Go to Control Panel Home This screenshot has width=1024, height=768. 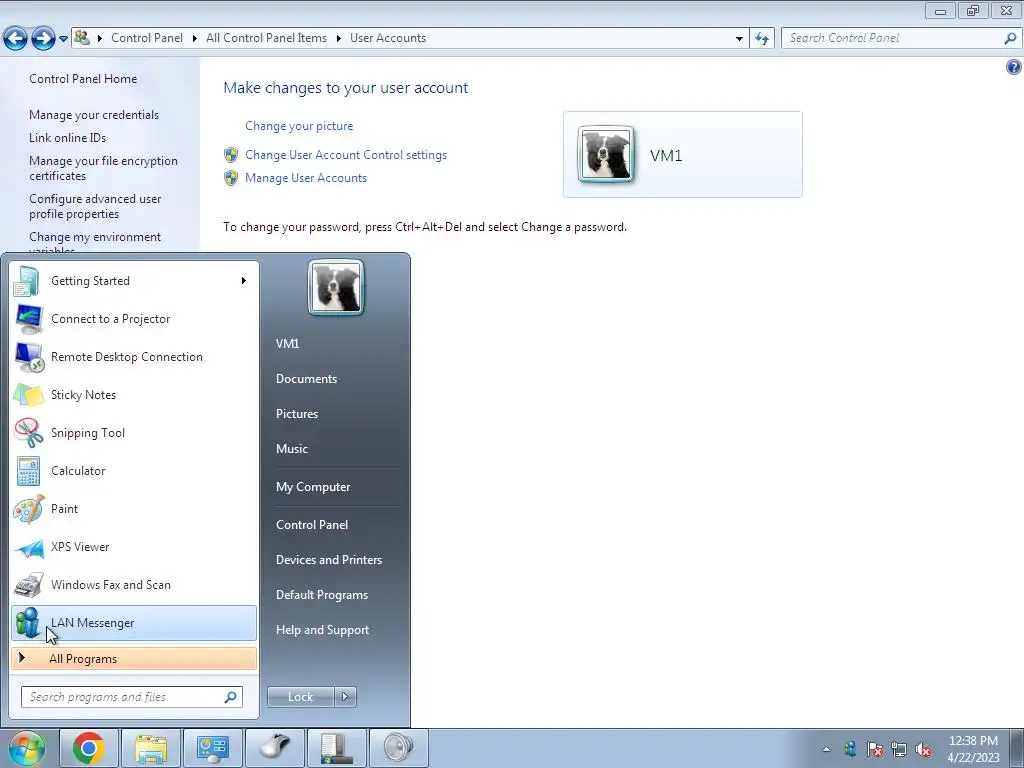(83, 79)
